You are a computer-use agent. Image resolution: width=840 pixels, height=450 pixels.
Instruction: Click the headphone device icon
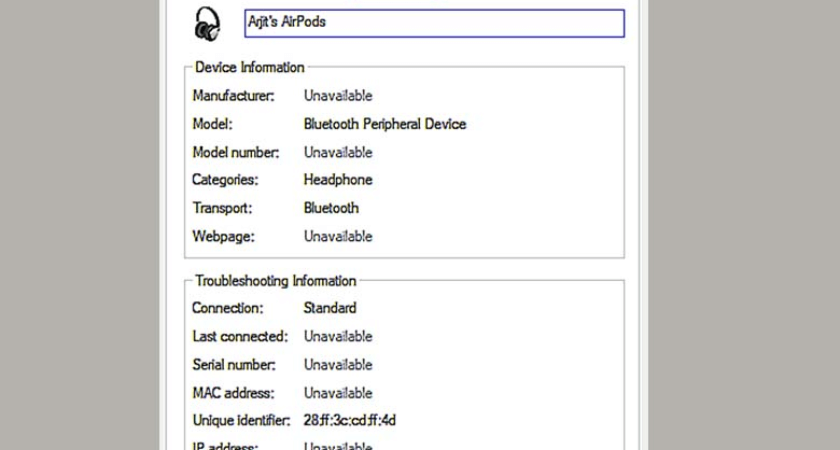[207, 23]
